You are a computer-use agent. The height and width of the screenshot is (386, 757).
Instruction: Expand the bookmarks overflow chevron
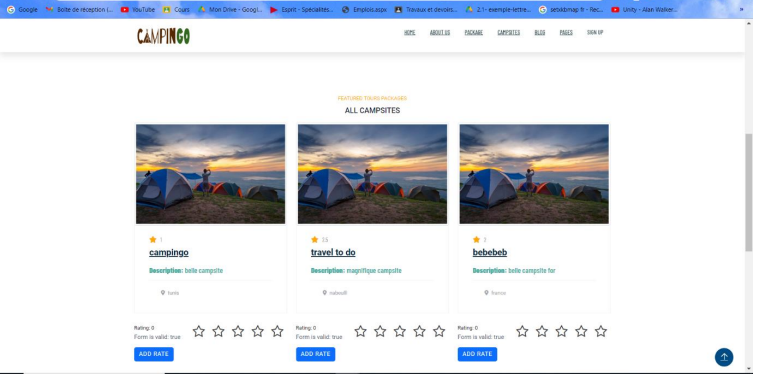741,9
